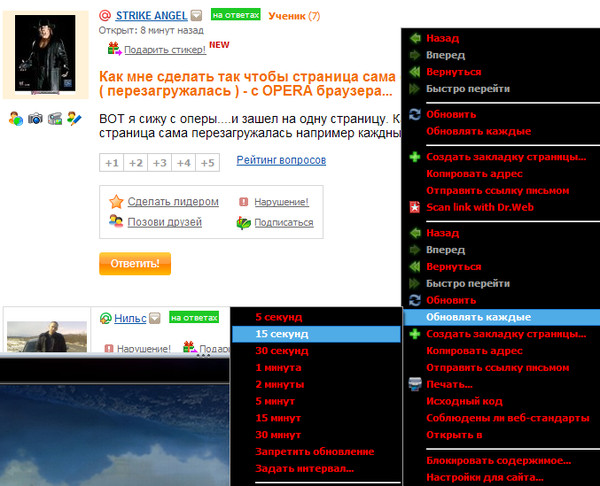Open first 'Обновлять каждые' submenu entry
Viewport: 600px width, 486px height.
(x=479, y=131)
